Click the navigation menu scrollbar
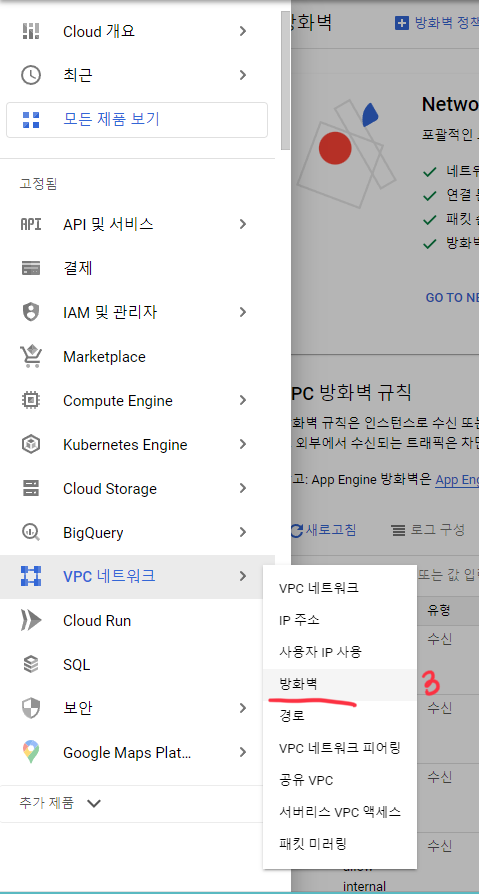This screenshot has width=479, height=894. tap(286, 80)
